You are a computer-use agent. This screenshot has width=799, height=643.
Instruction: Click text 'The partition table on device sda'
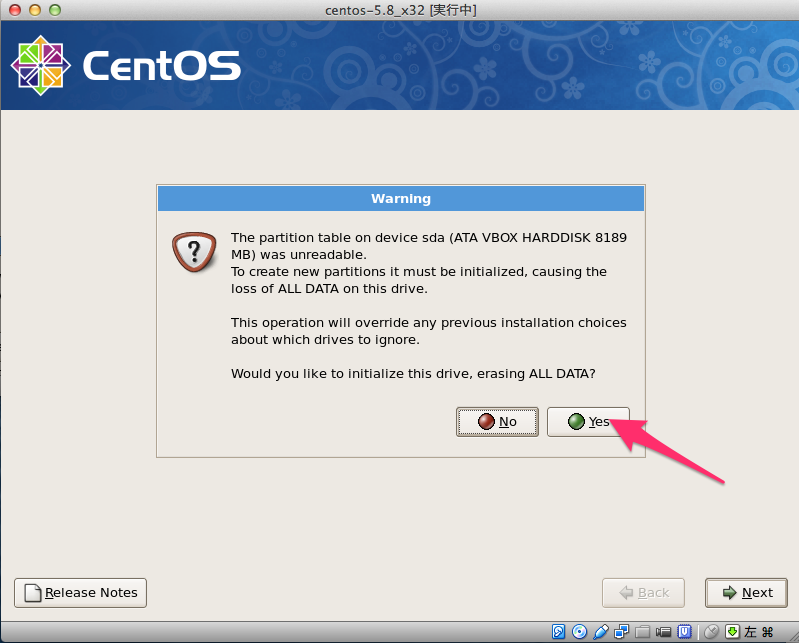[x=338, y=238]
